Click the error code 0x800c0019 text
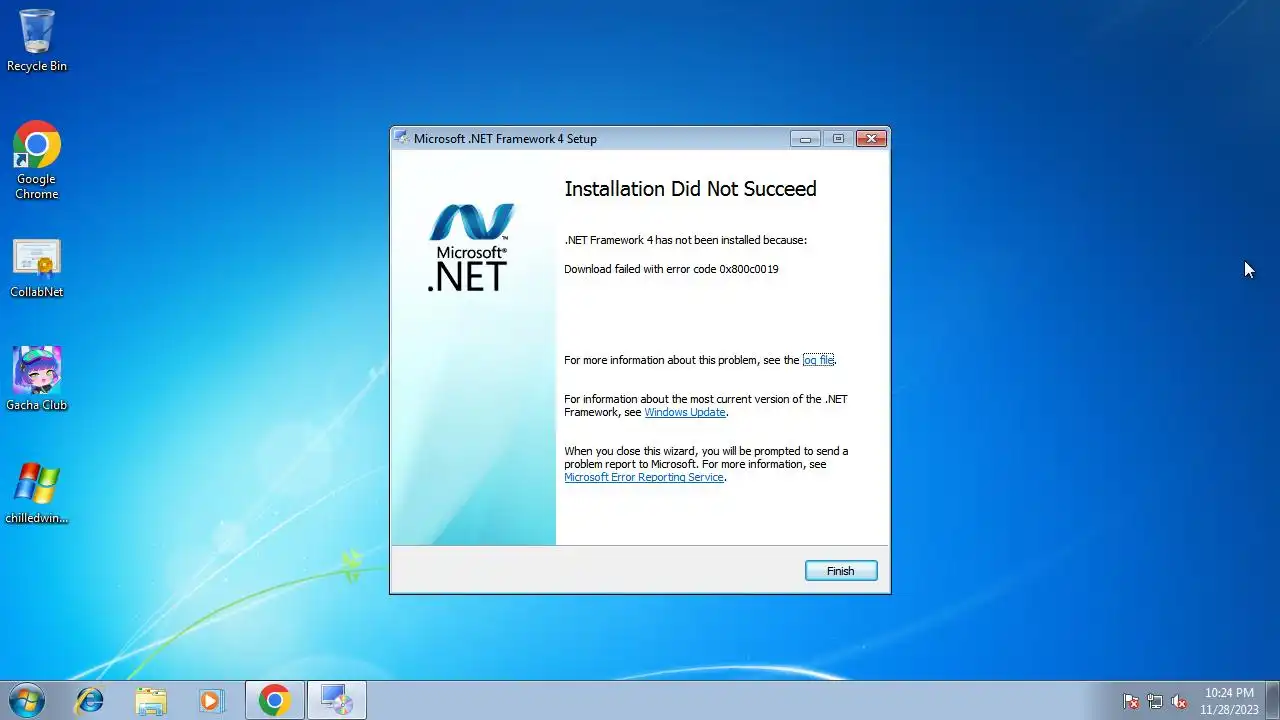1280x720 pixels. click(749, 269)
